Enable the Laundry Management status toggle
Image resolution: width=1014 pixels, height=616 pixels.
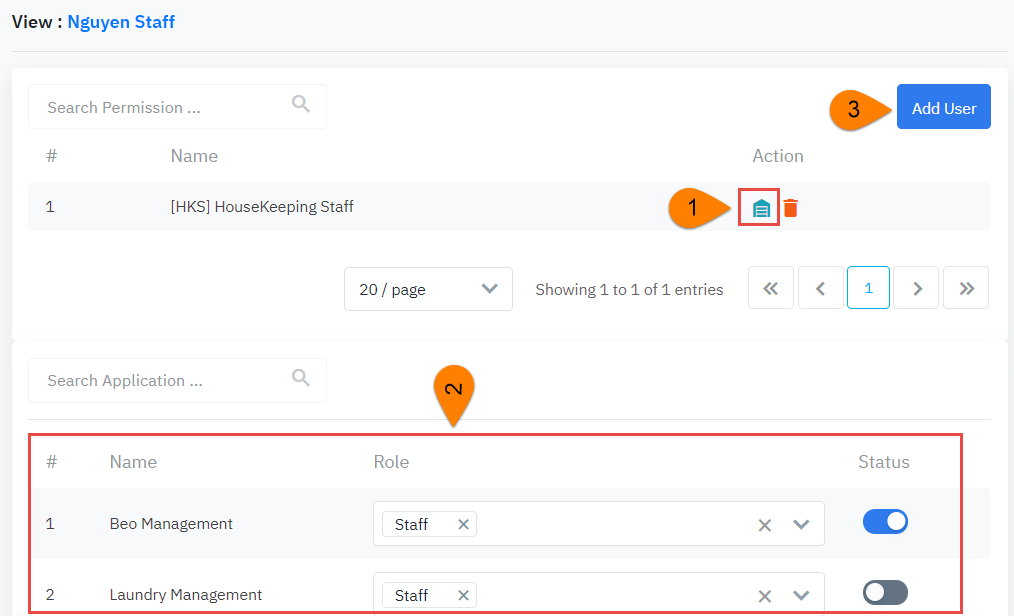pyautogui.click(x=885, y=592)
